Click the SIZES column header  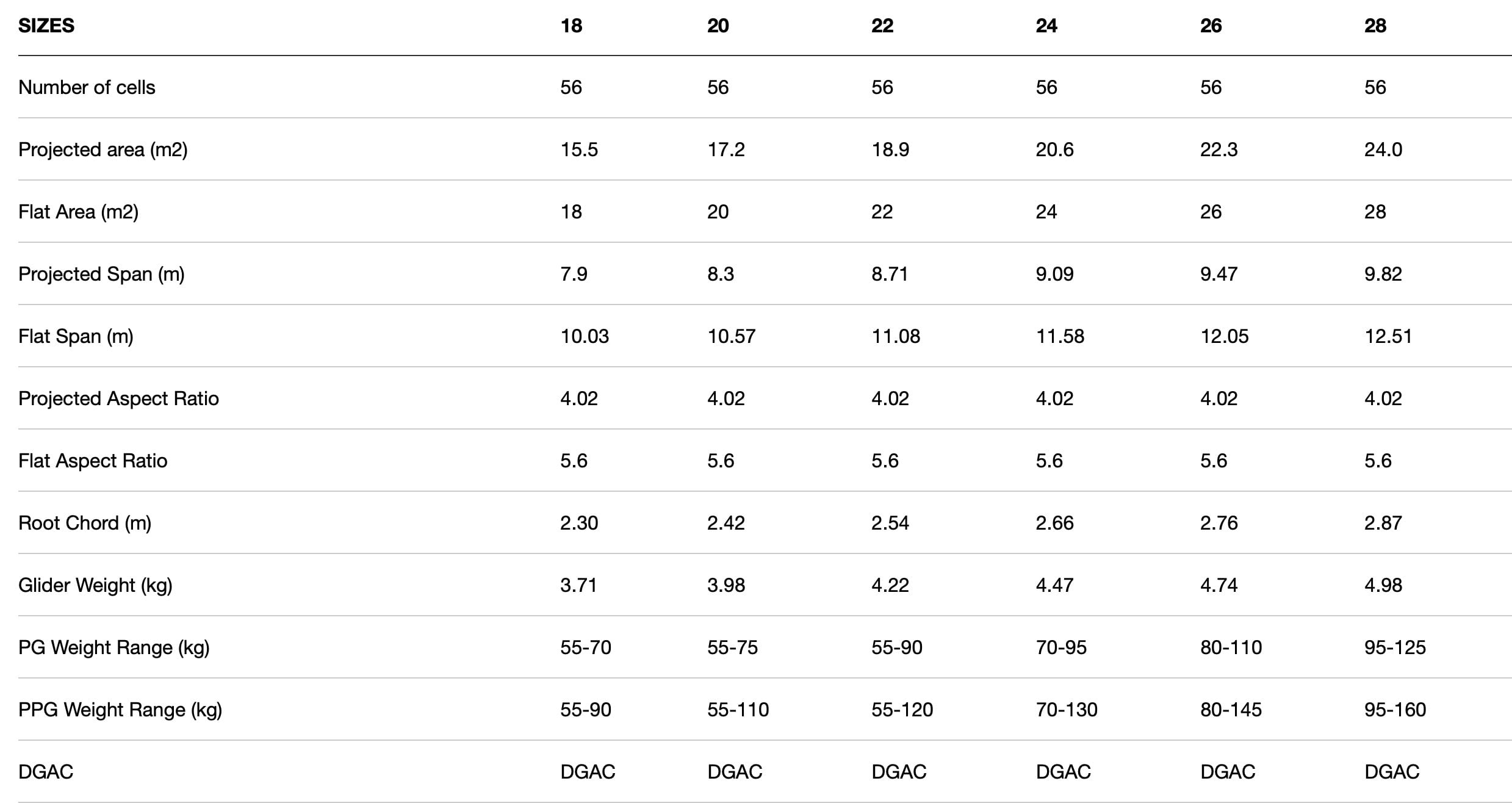[x=46, y=26]
